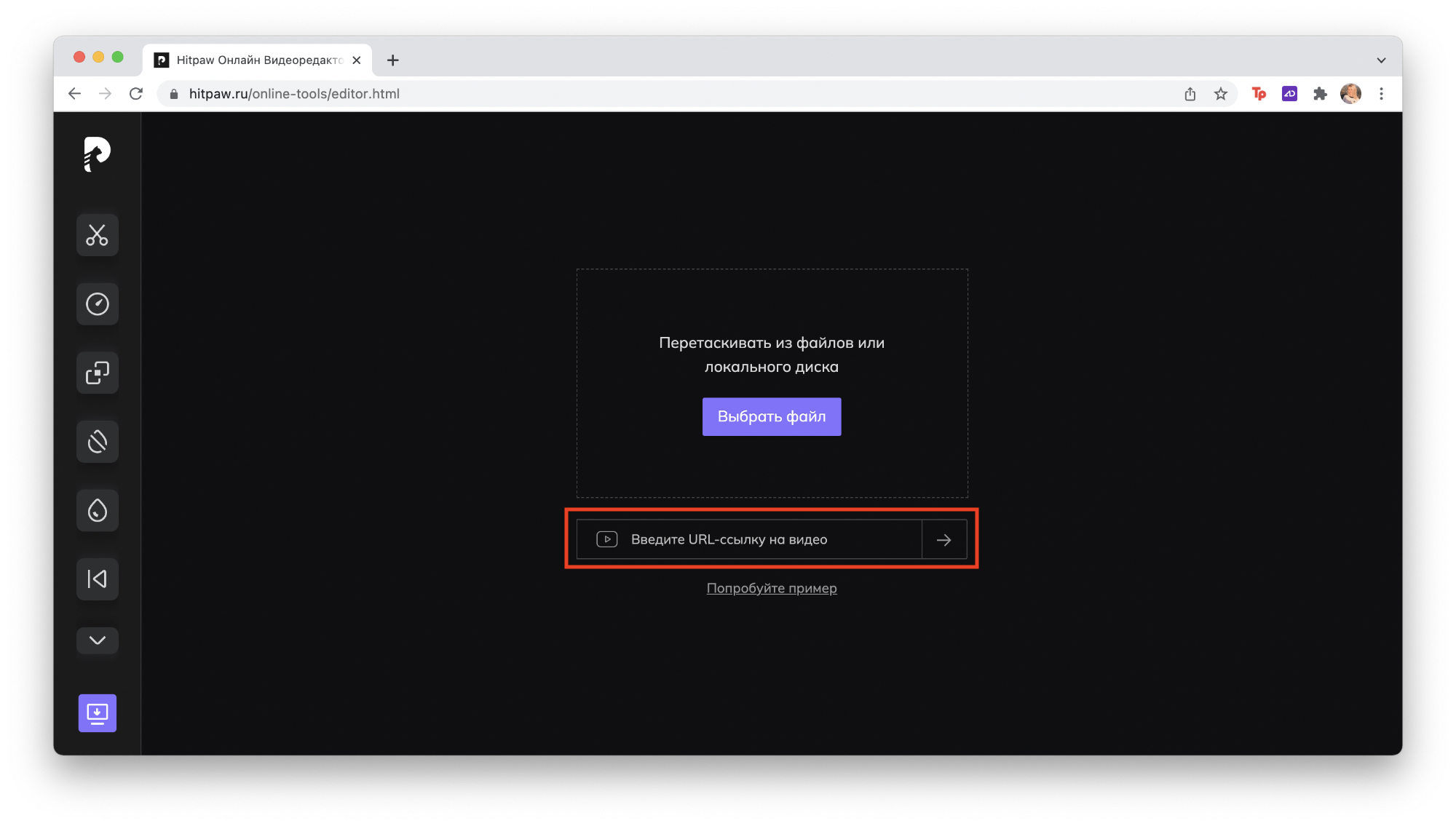The height and width of the screenshot is (826, 1456).
Task: Open the rotate video tool
Action: click(x=98, y=442)
